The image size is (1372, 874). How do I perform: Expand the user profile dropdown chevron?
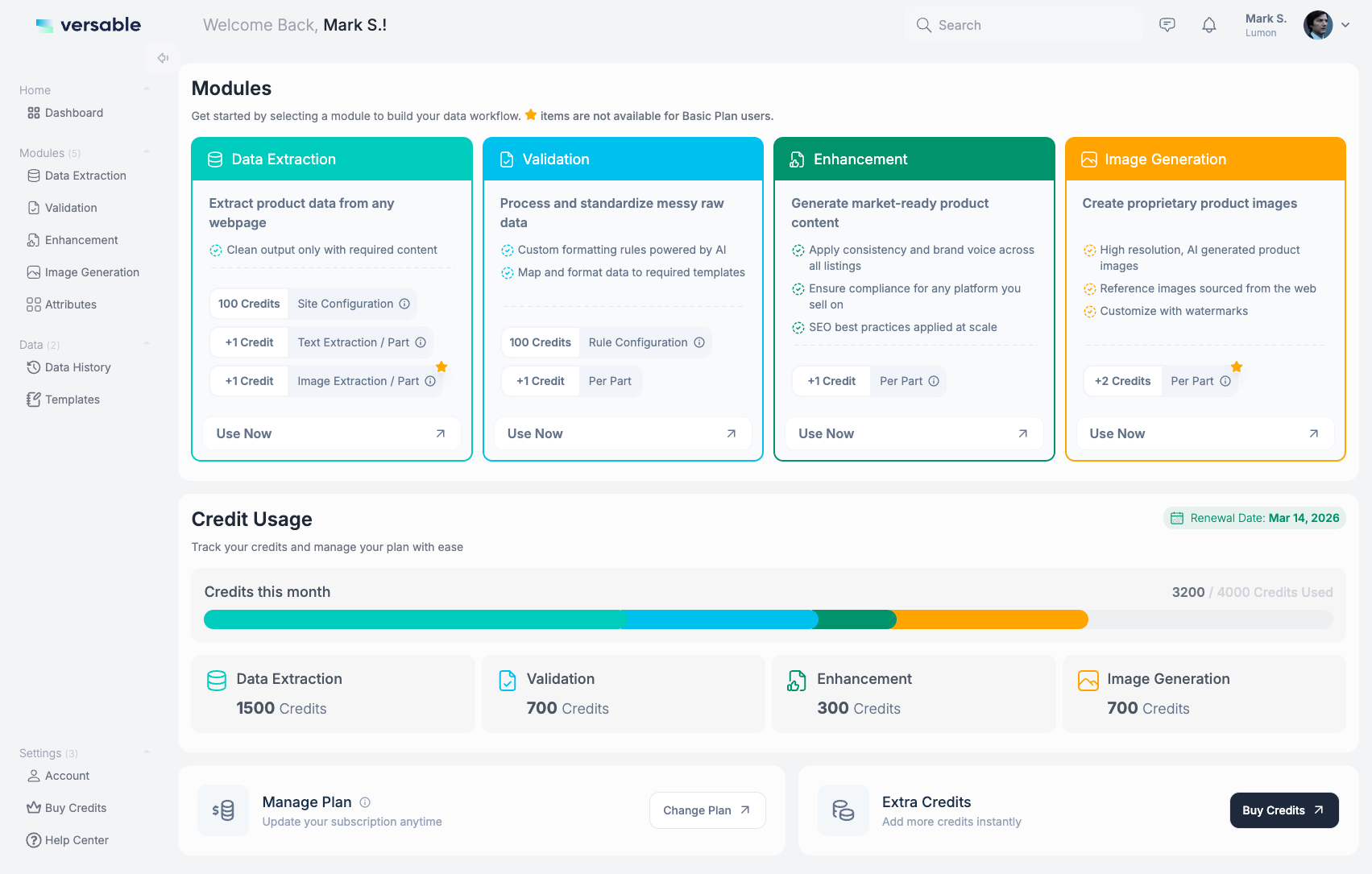[x=1345, y=25]
